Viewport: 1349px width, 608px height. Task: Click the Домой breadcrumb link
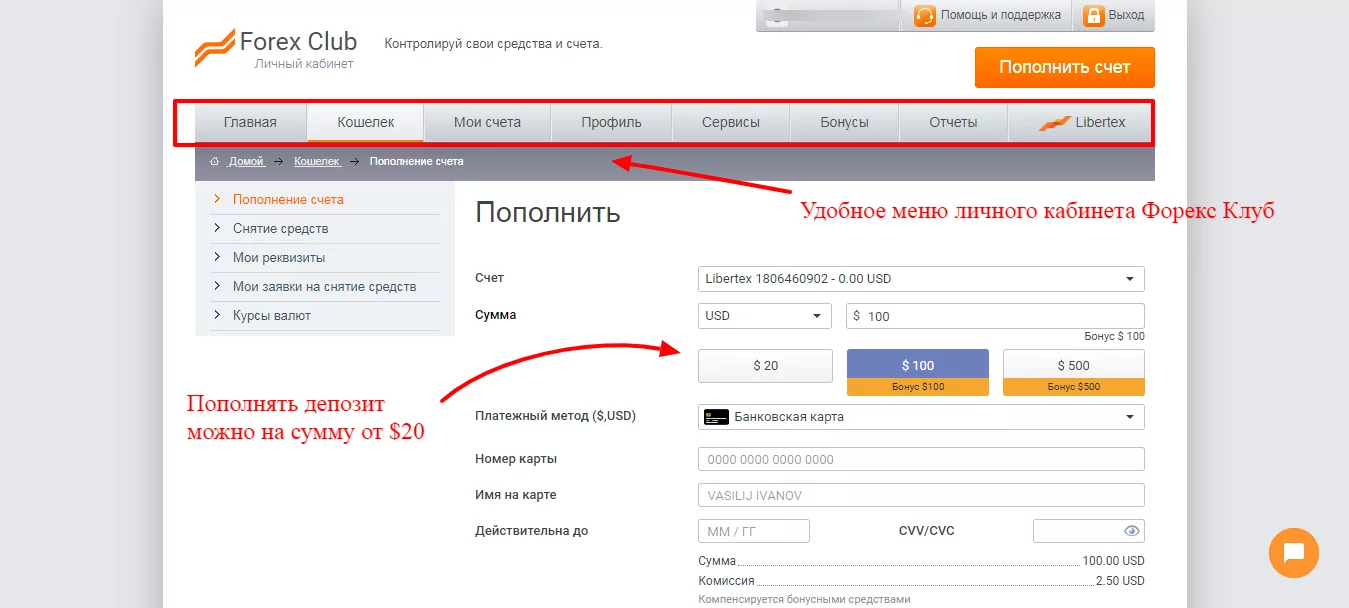pyautogui.click(x=246, y=161)
